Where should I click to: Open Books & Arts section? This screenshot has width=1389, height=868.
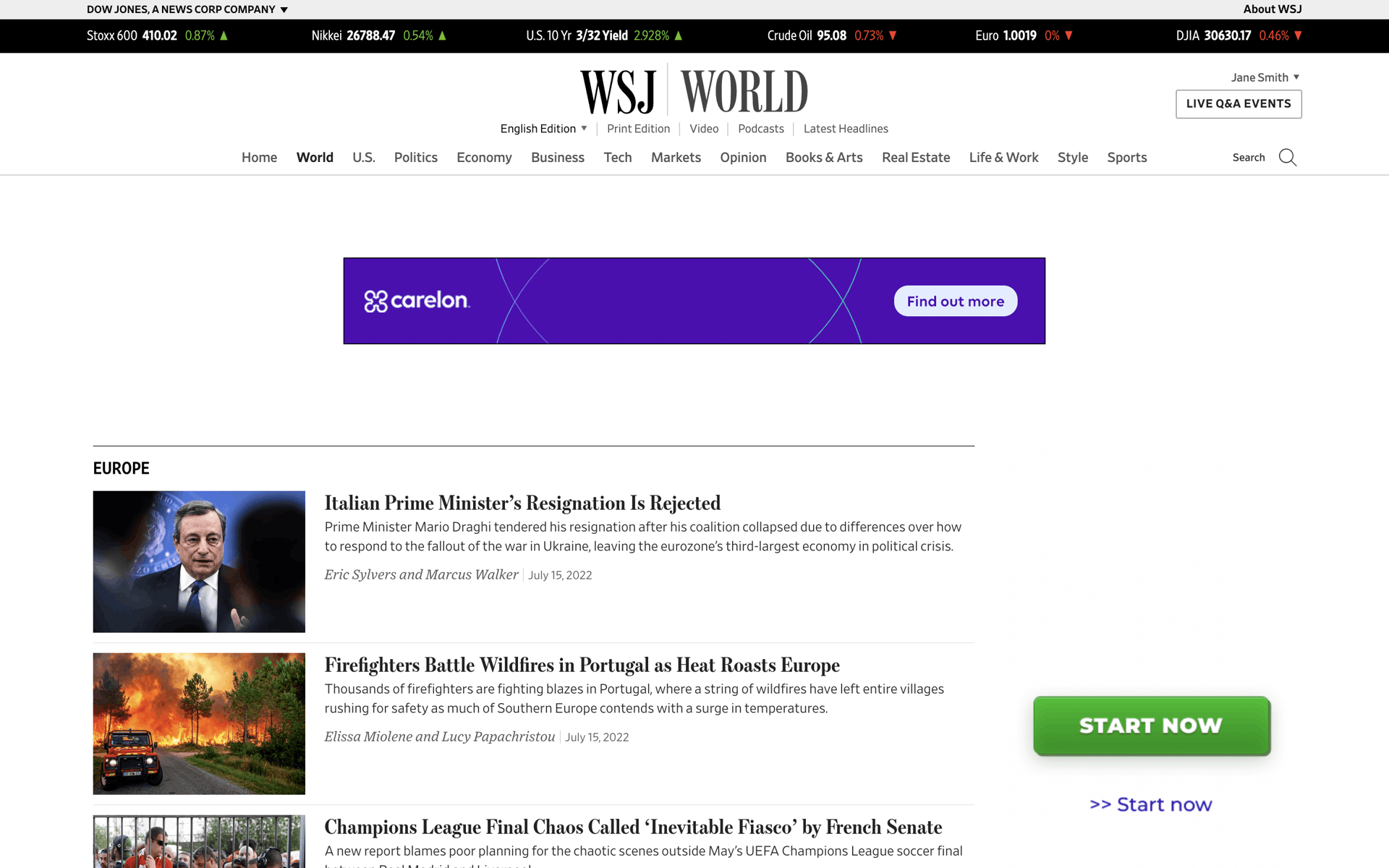(x=824, y=158)
